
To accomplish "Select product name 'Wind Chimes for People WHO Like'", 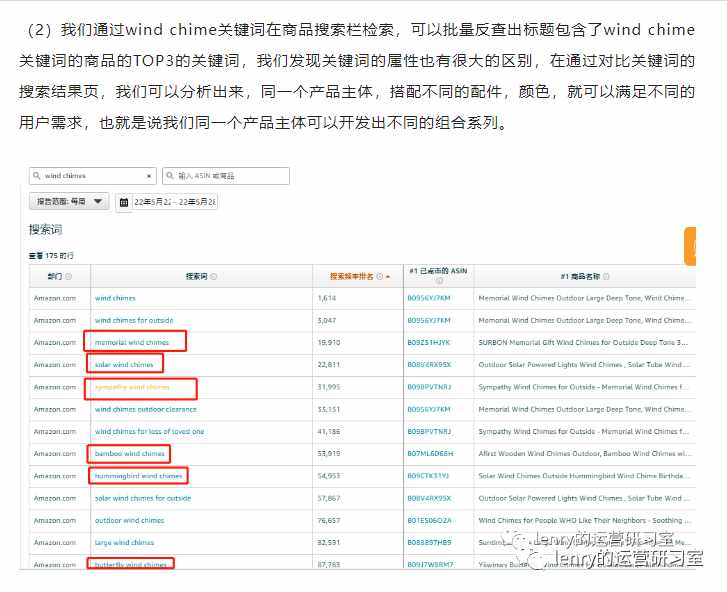I will point(584,521).
